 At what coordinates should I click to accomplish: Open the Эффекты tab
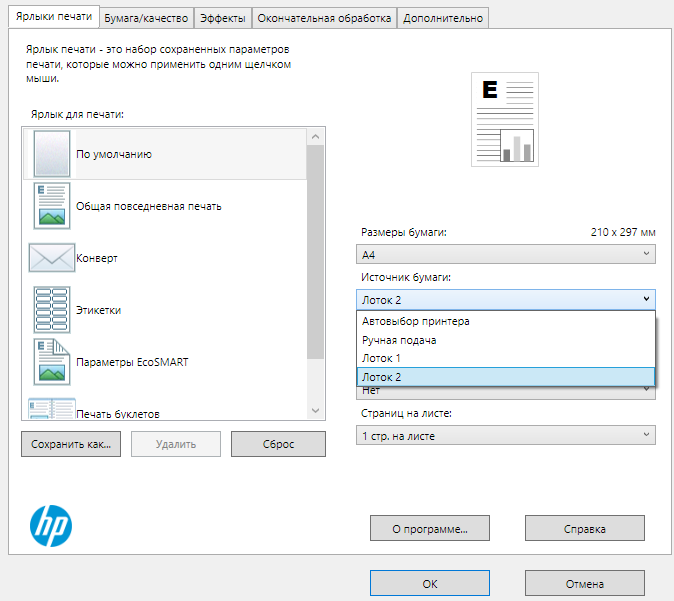coord(222,18)
